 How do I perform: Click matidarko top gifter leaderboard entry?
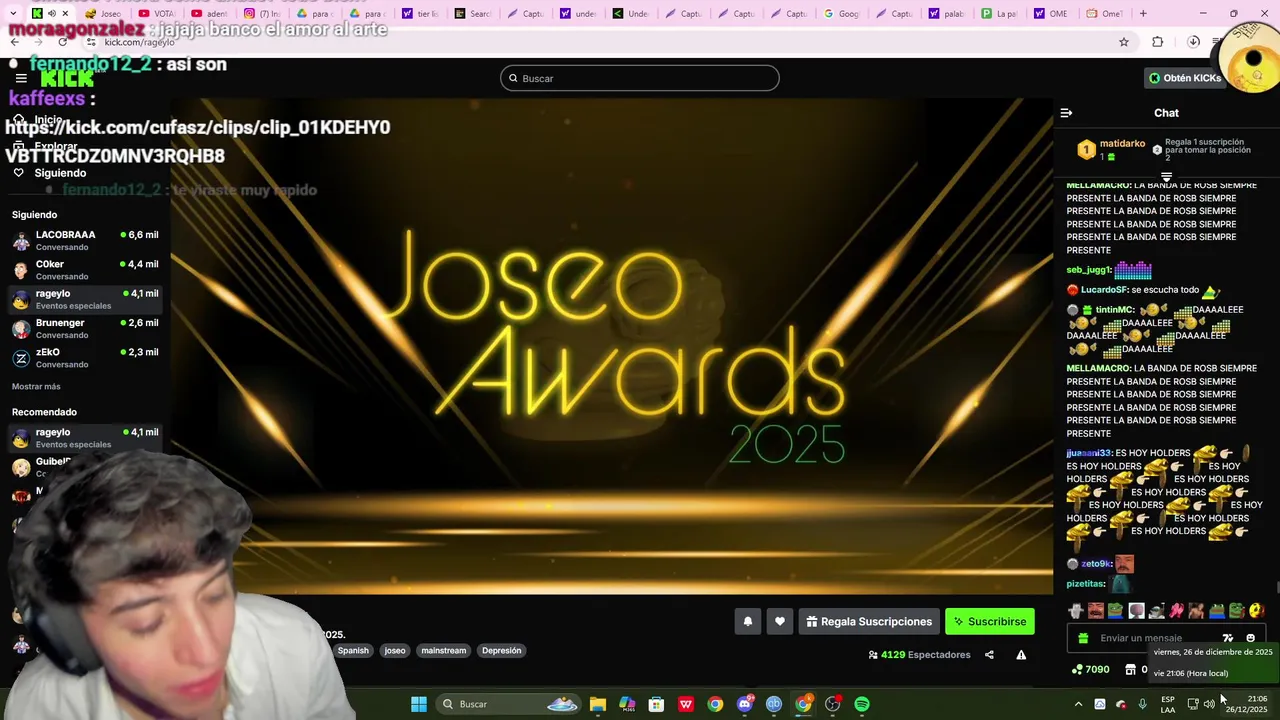(1111, 150)
